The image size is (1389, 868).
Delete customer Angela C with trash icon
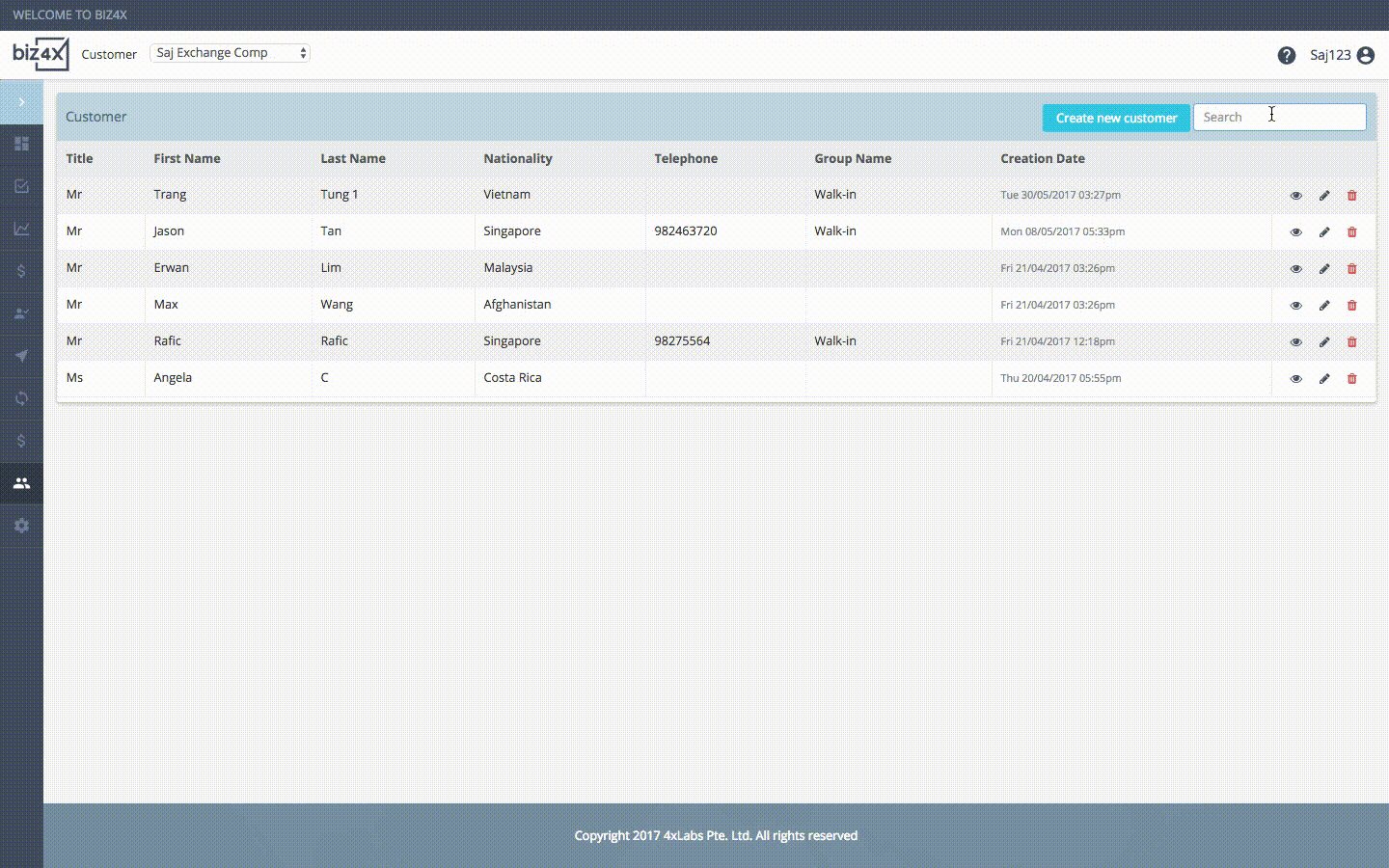click(1352, 378)
